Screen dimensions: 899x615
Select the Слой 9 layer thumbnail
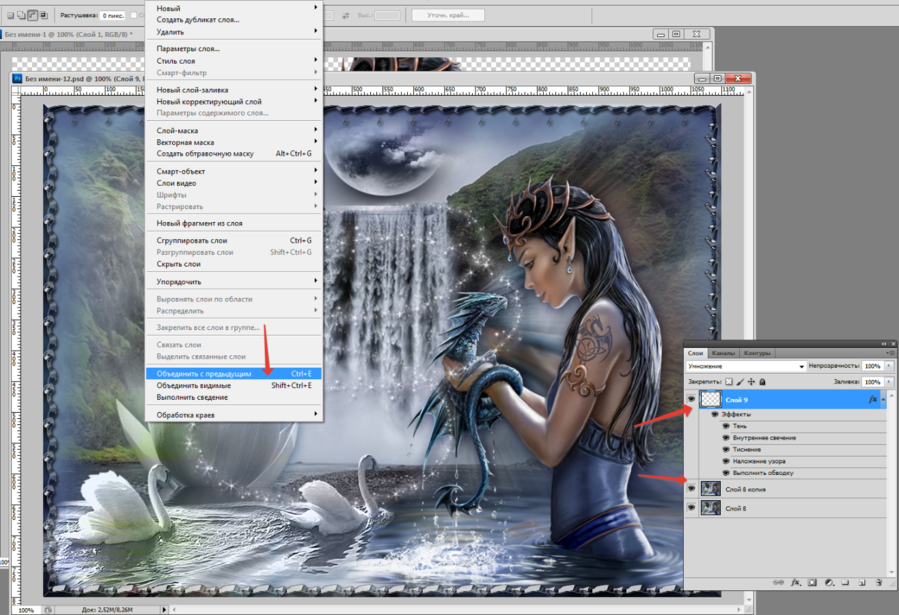tap(710, 399)
